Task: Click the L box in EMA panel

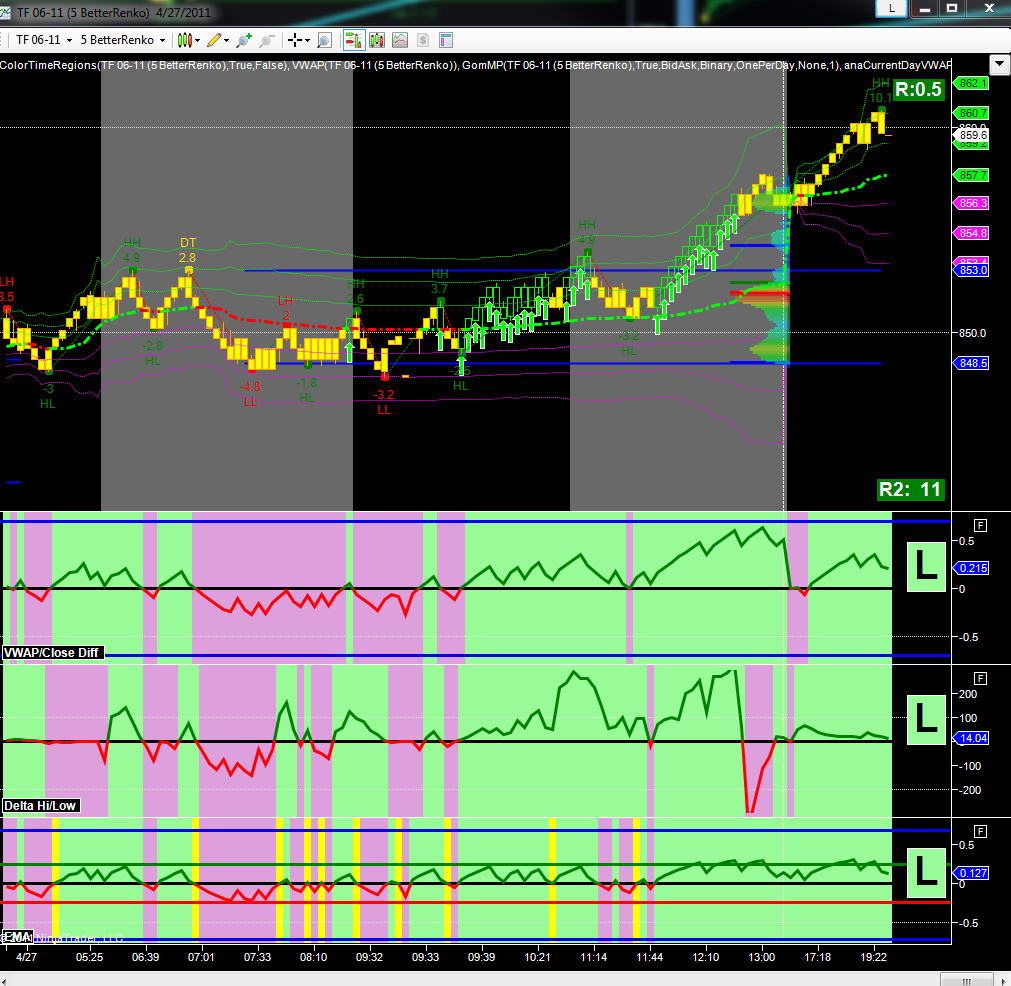Action: 927,873
